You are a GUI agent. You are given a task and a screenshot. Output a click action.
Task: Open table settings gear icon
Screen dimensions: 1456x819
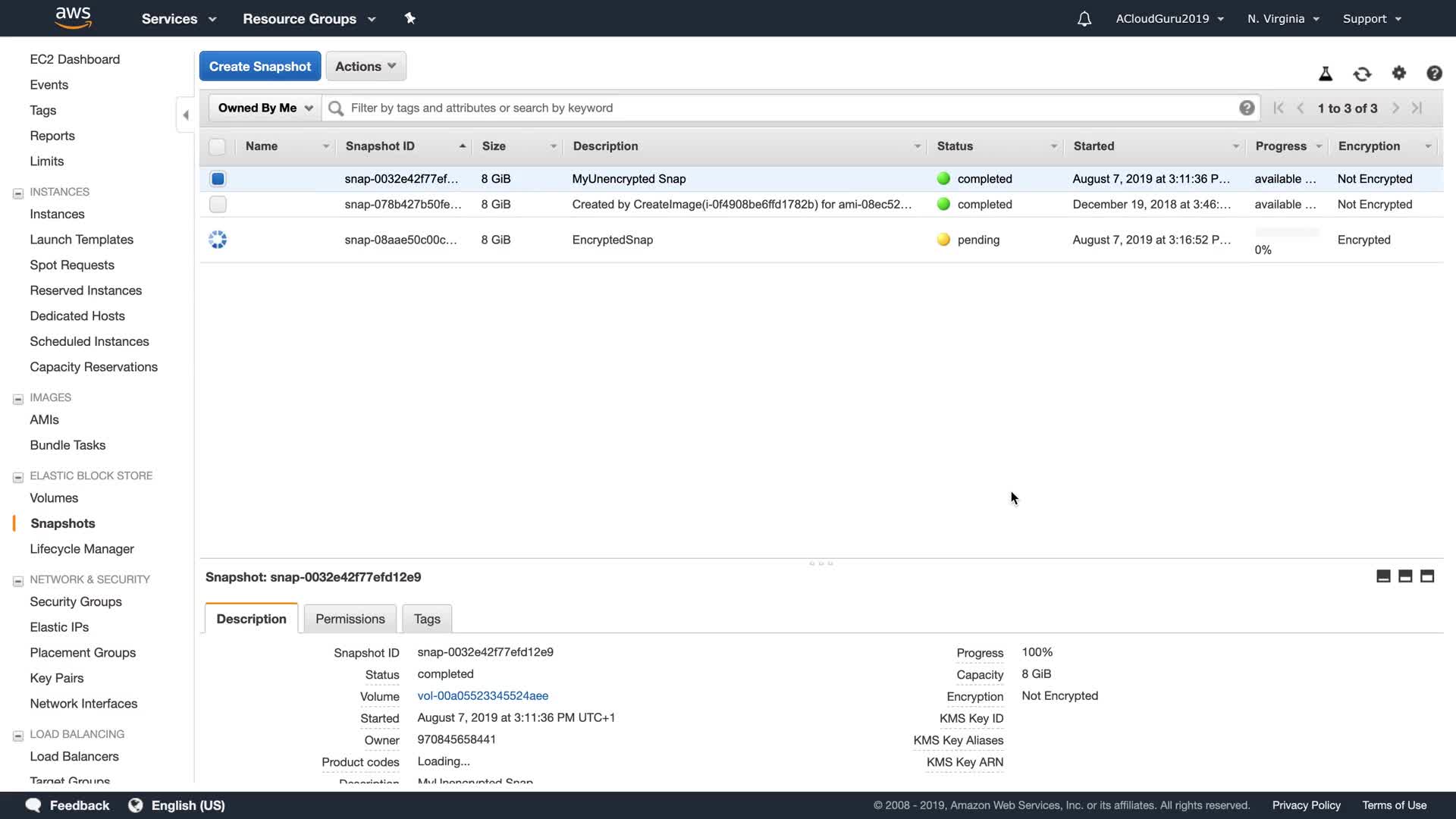(1399, 74)
